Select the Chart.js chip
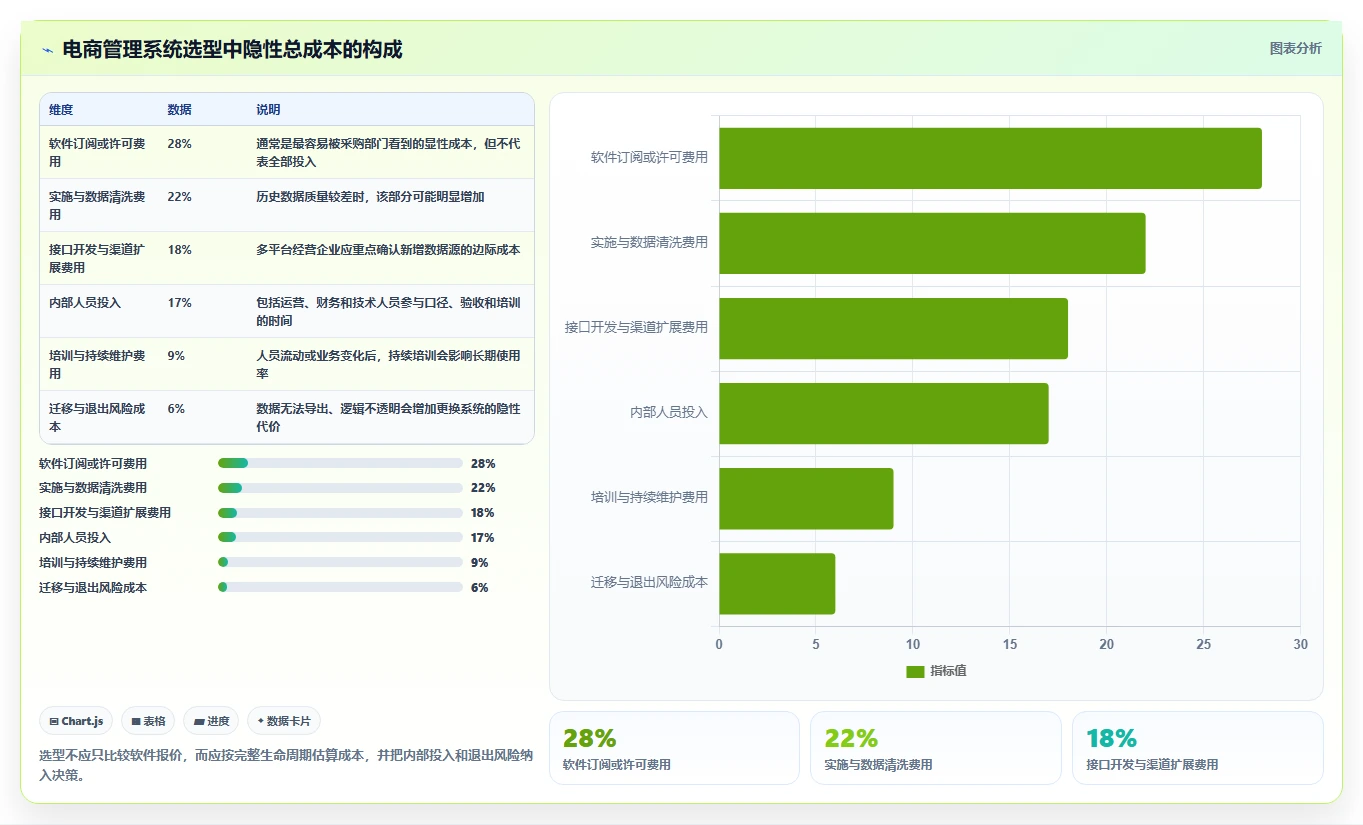1363x825 pixels. [76, 721]
